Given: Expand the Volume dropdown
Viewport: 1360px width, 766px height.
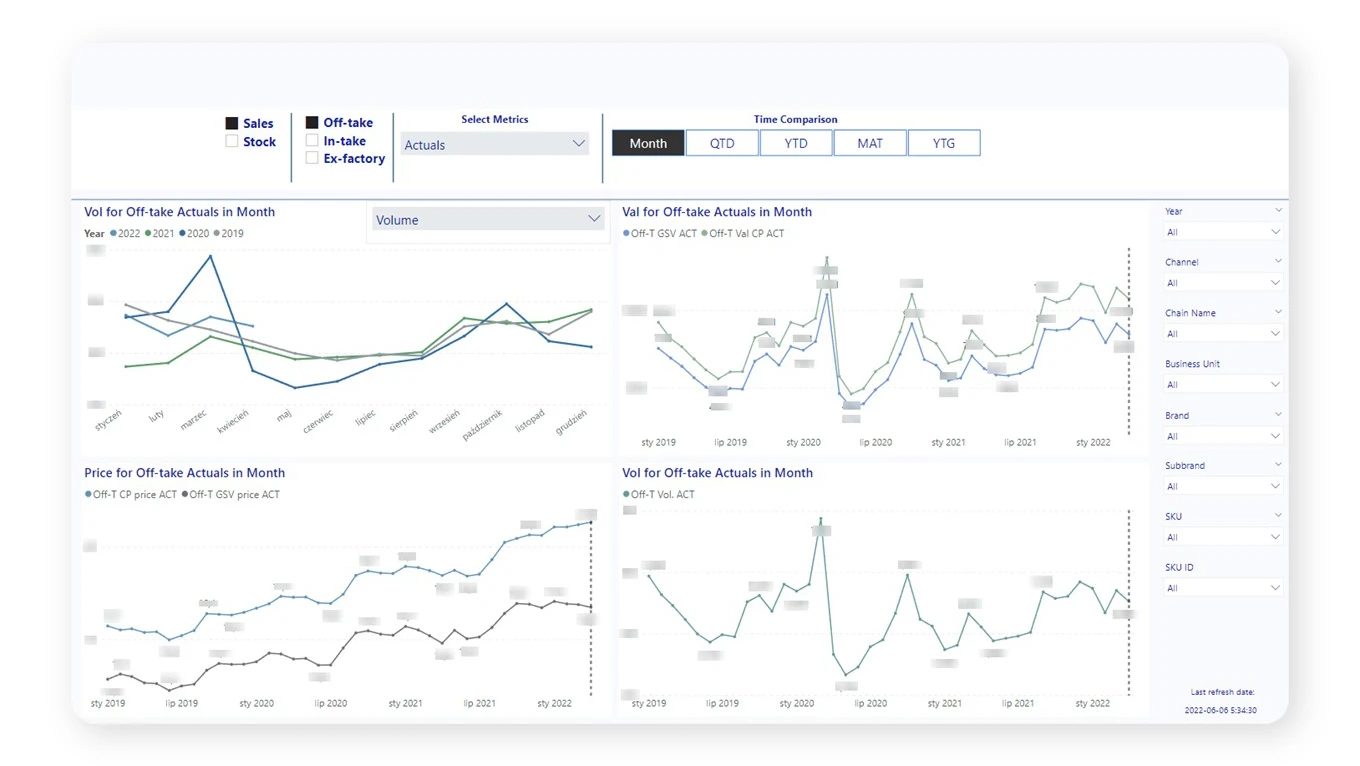Looking at the screenshot, I should [x=488, y=220].
